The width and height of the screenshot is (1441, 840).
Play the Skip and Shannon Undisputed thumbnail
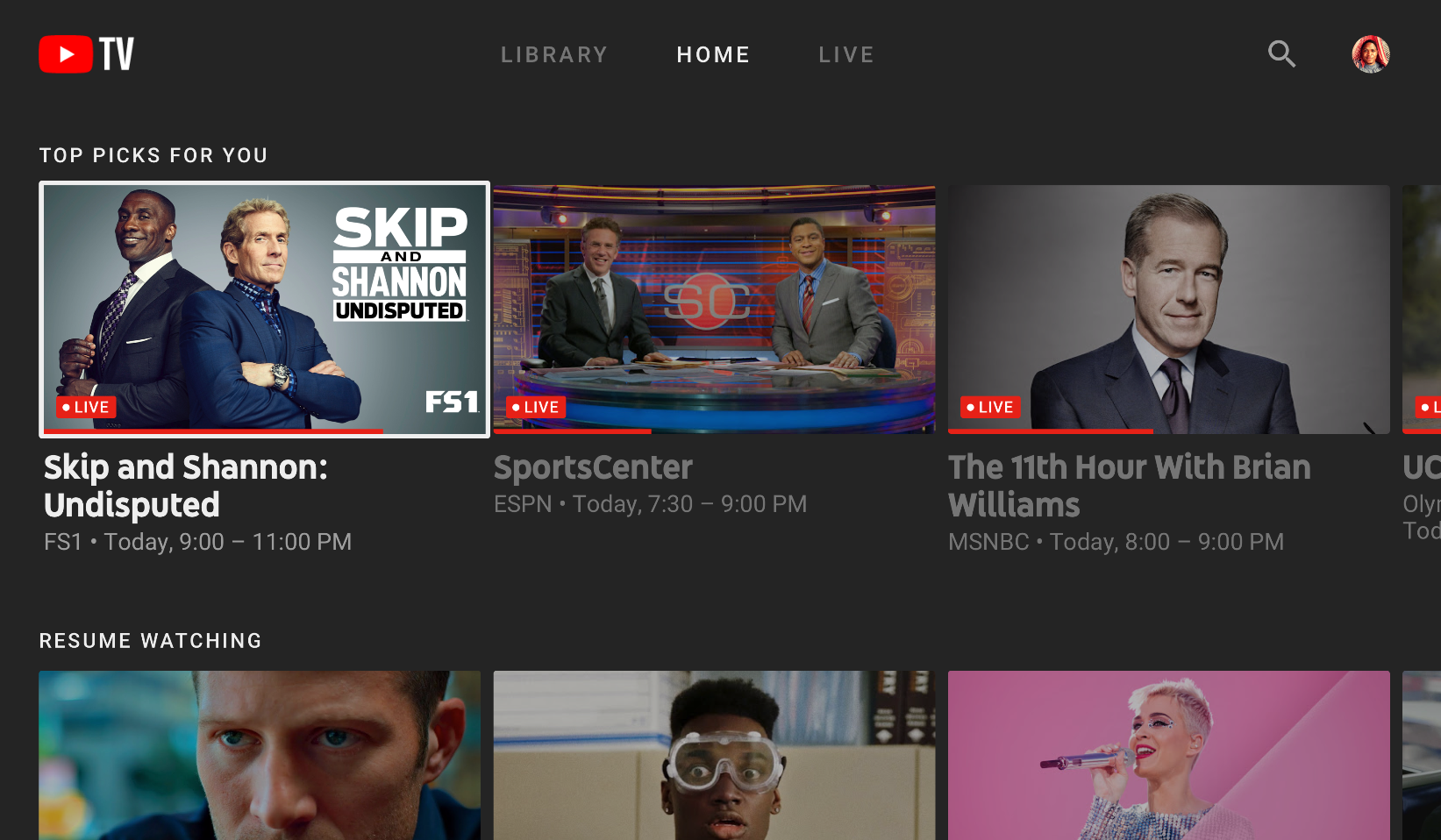pyautogui.click(x=264, y=309)
